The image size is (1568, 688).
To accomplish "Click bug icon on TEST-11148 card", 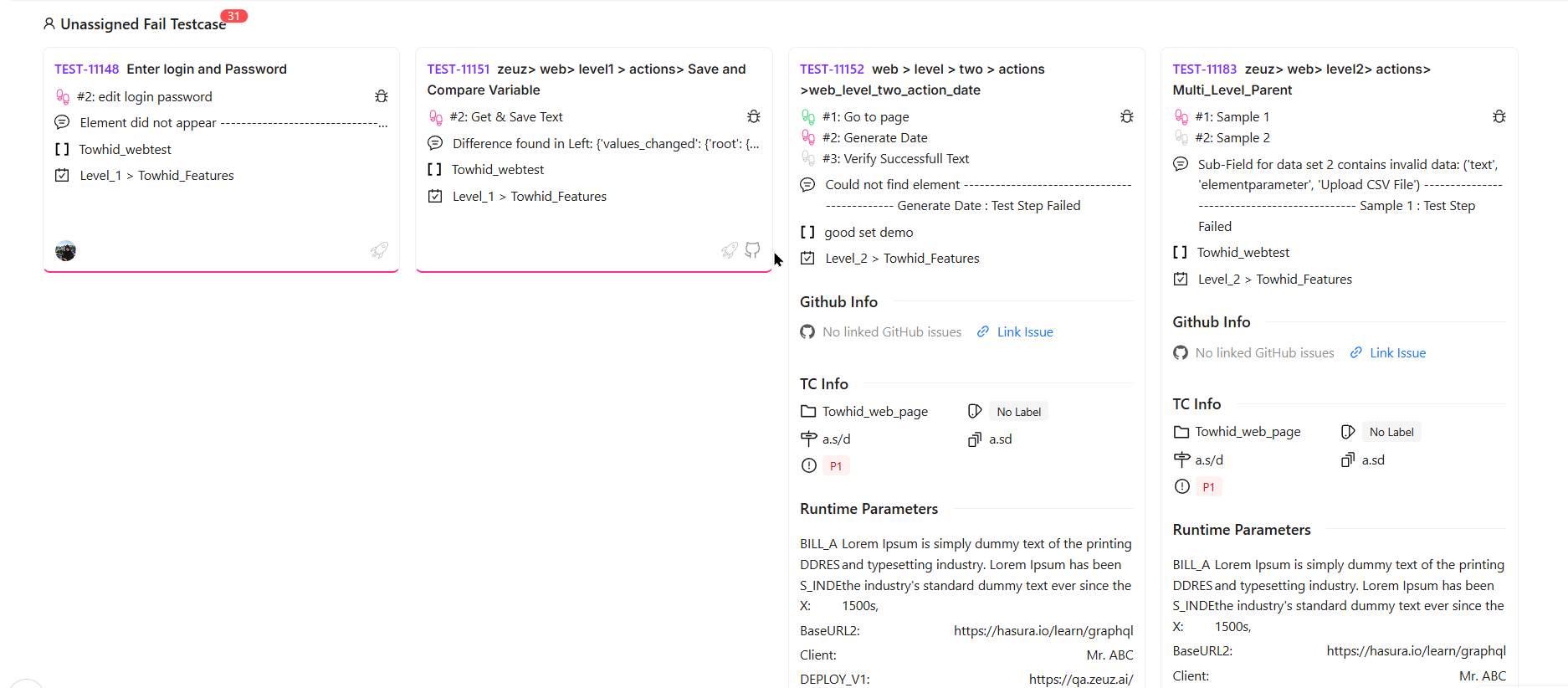I will pyautogui.click(x=382, y=96).
